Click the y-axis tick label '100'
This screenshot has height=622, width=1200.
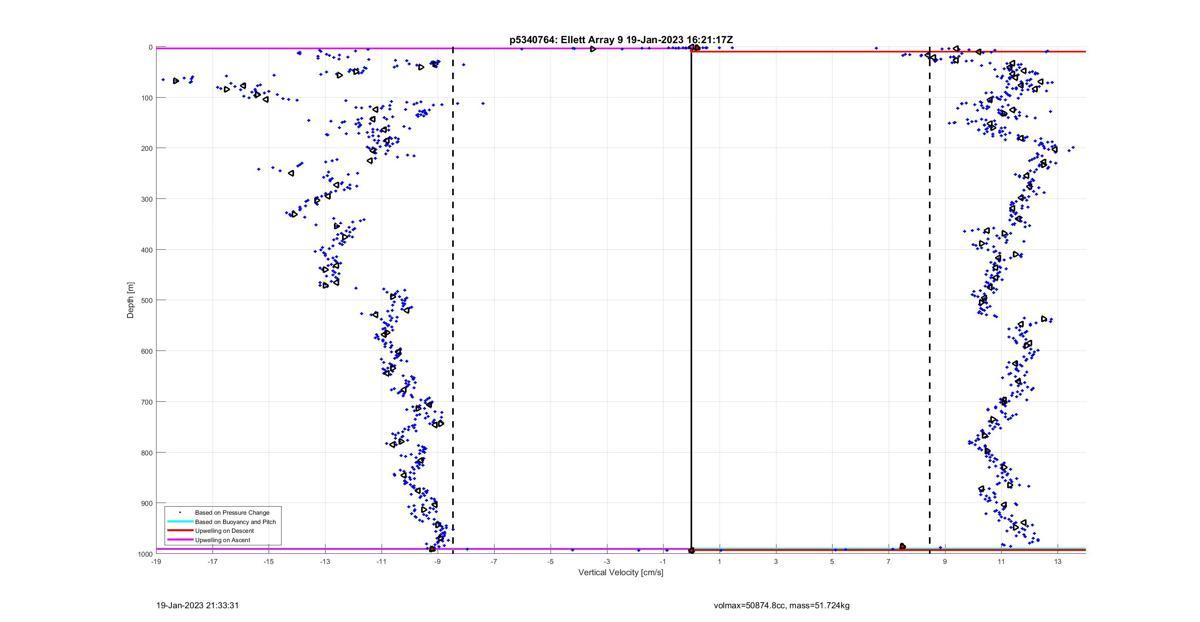coord(146,98)
